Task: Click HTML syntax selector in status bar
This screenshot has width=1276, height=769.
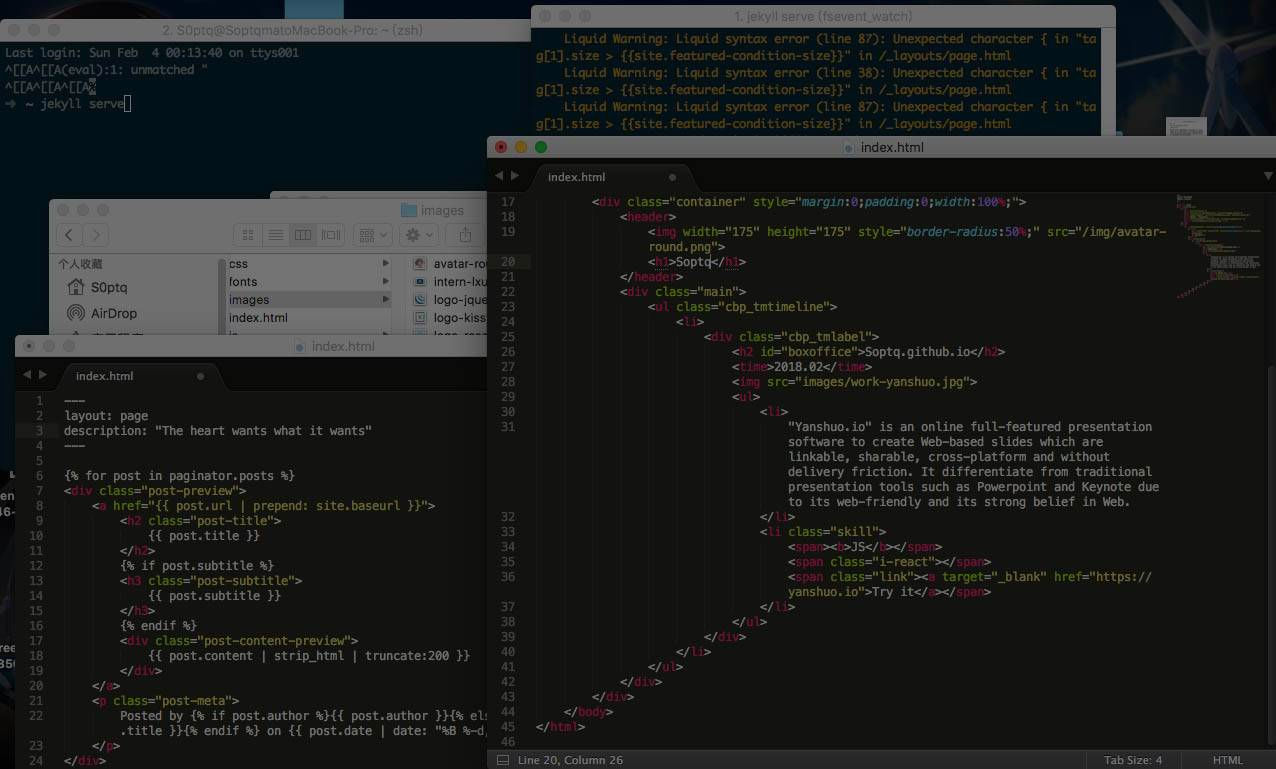Action: click(1227, 760)
